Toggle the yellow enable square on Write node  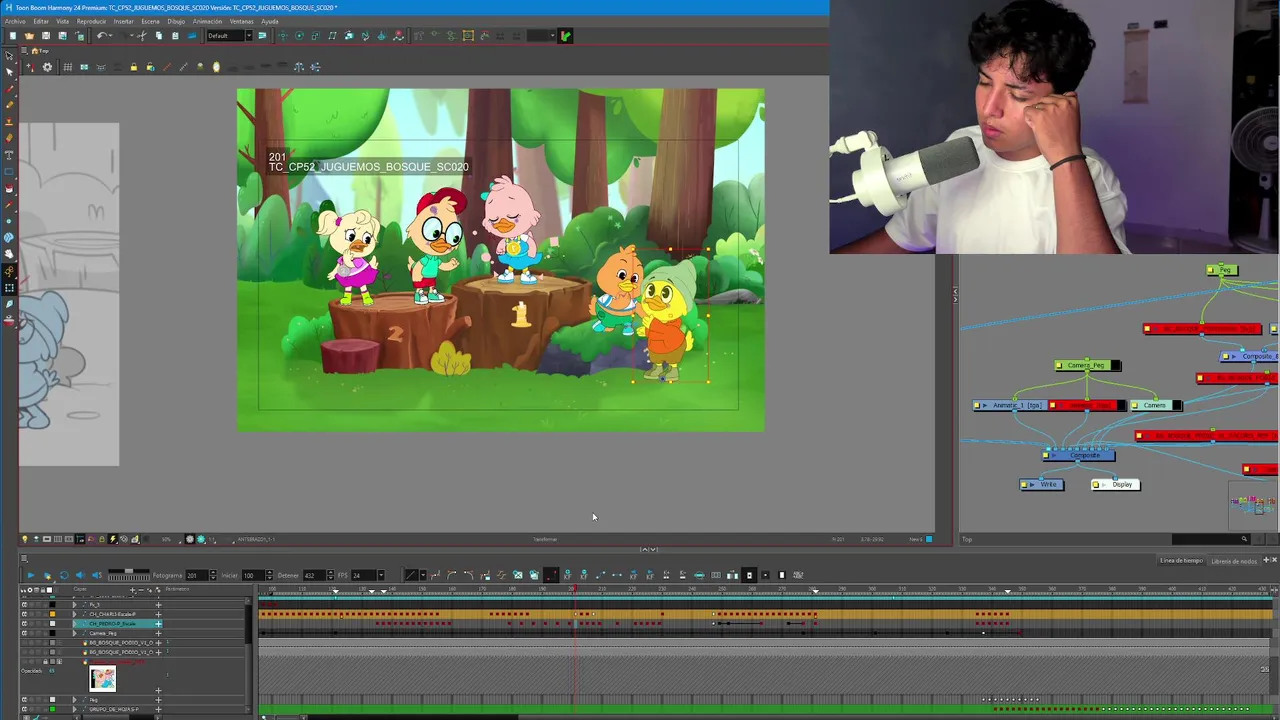[1026, 485]
